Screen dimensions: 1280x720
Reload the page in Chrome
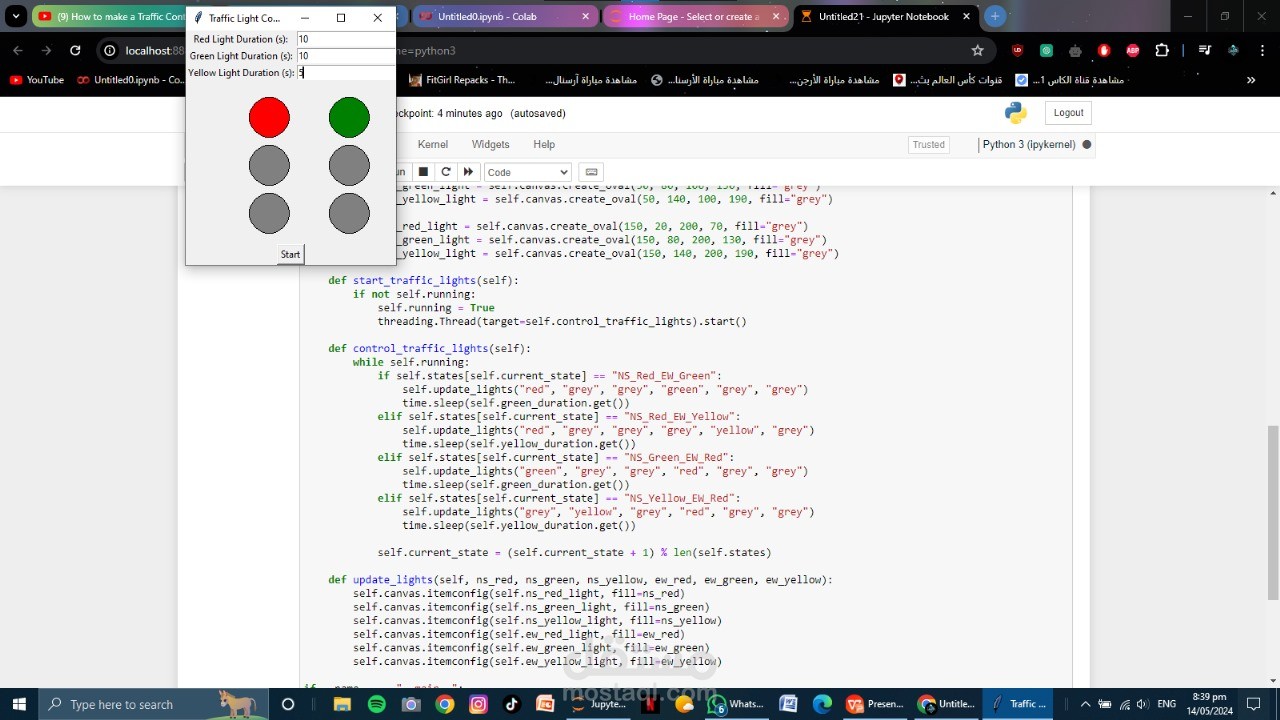coord(75,50)
